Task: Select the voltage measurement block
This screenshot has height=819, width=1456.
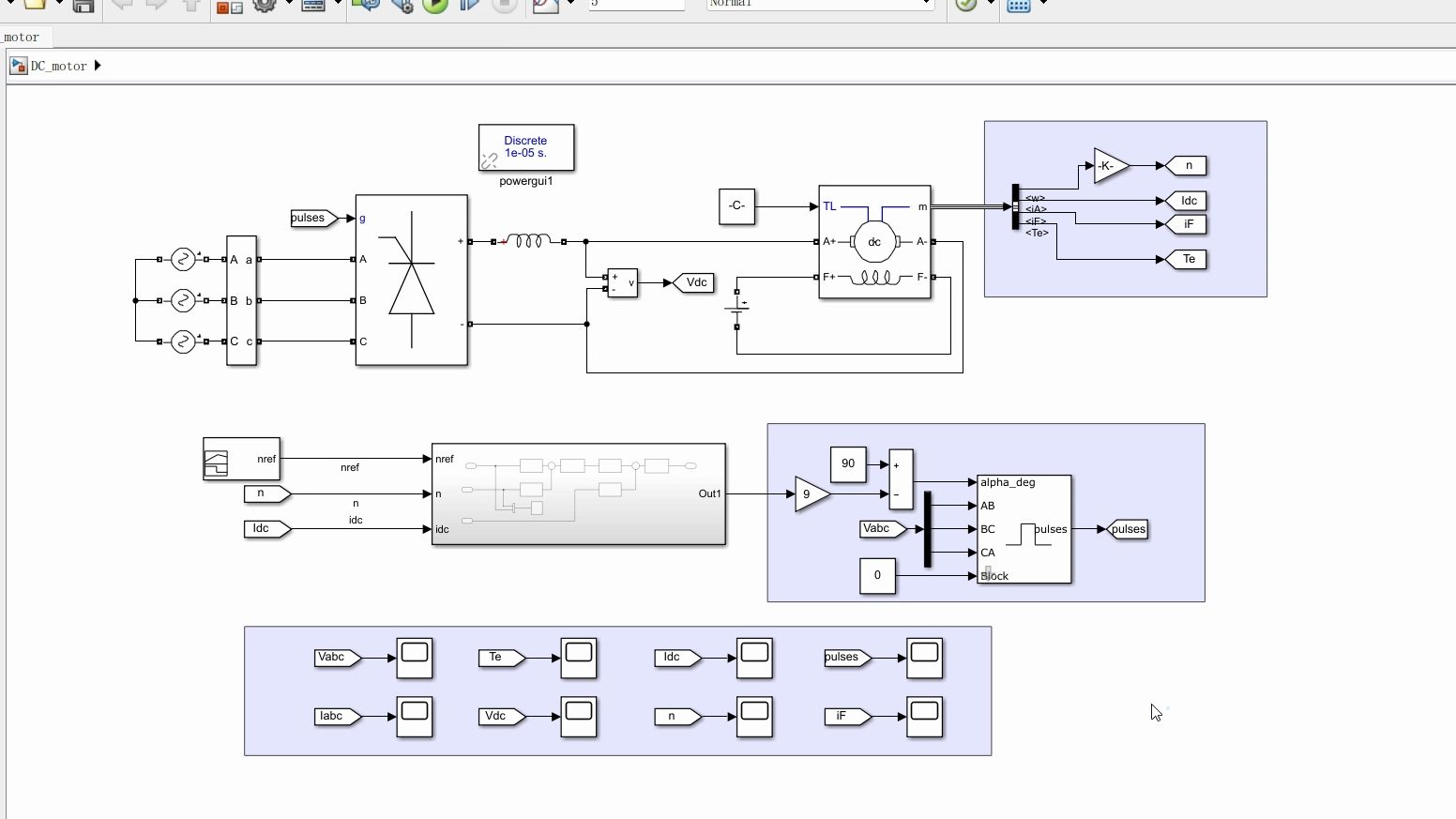Action: coord(623,282)
